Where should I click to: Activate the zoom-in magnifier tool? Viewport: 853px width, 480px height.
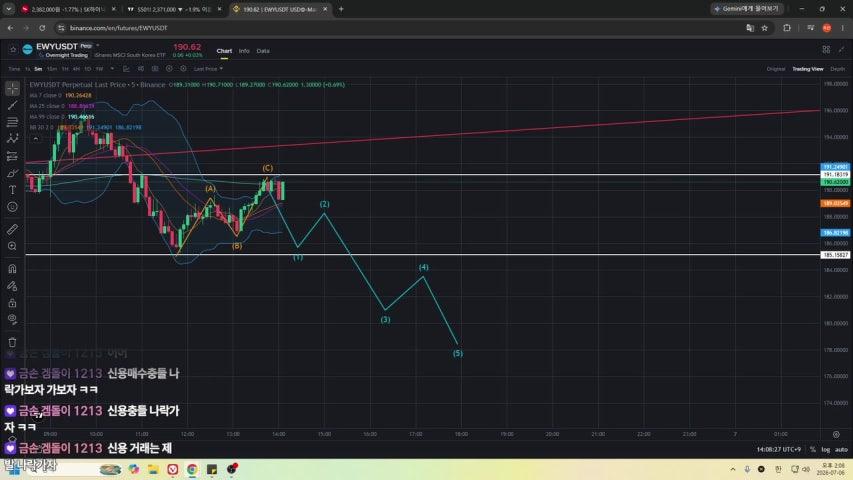(x=12, y=246)
